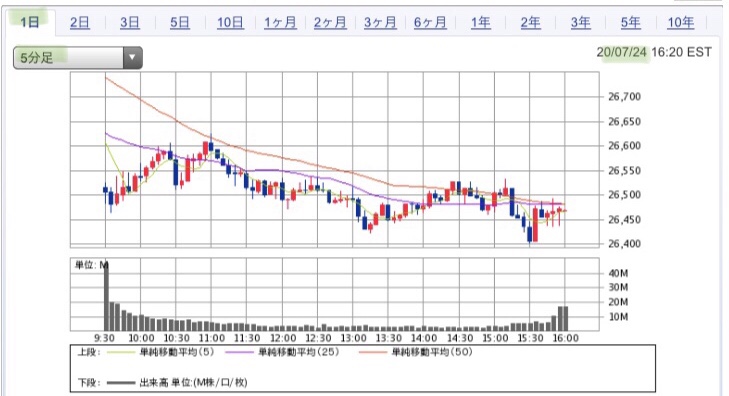Open the 3日 chart range

(x=130, y=22)
